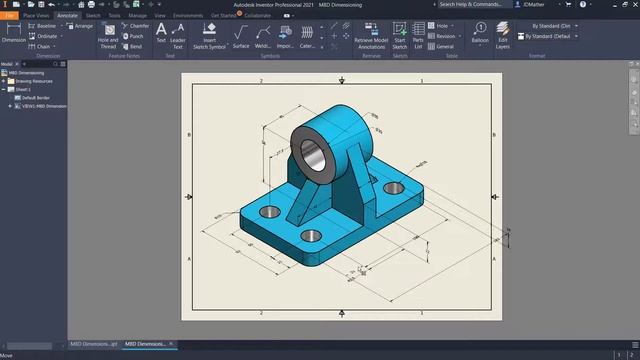Viewport: 640px width, 360px height.
Task: Close the active MBD Dimensioni... document tab
Action: [x=171, y=344]
